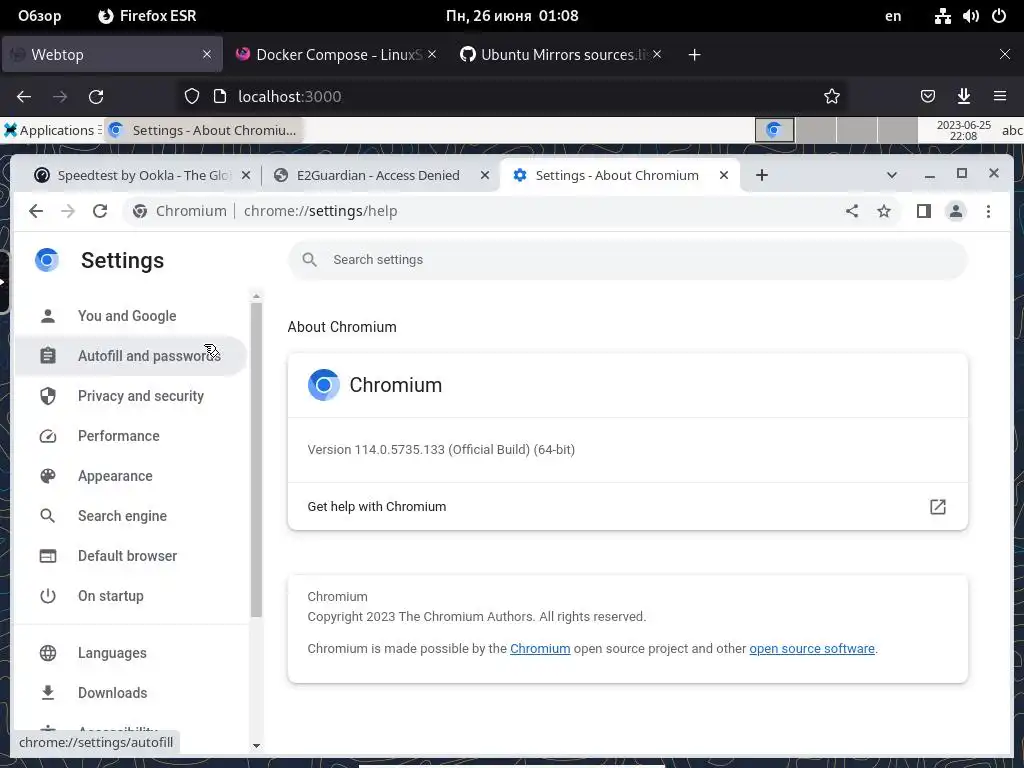Image resolution: width=1024 pixels, height=768 pixels.
Task: Close the Speedtest by Ookla tab
Action: [x=246, y=175]
